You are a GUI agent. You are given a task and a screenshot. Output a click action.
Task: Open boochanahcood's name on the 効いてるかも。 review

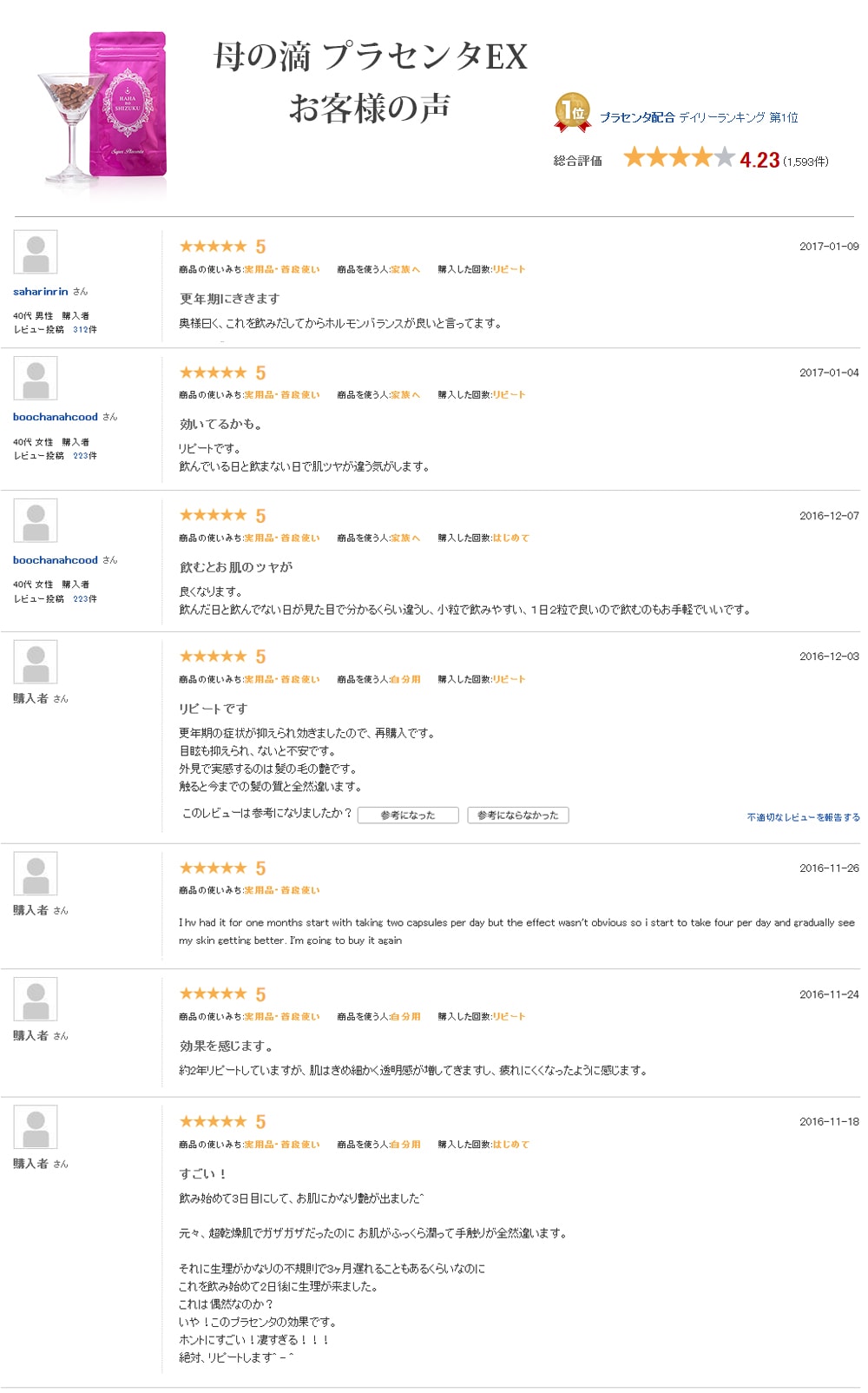[x=56, y=418]
